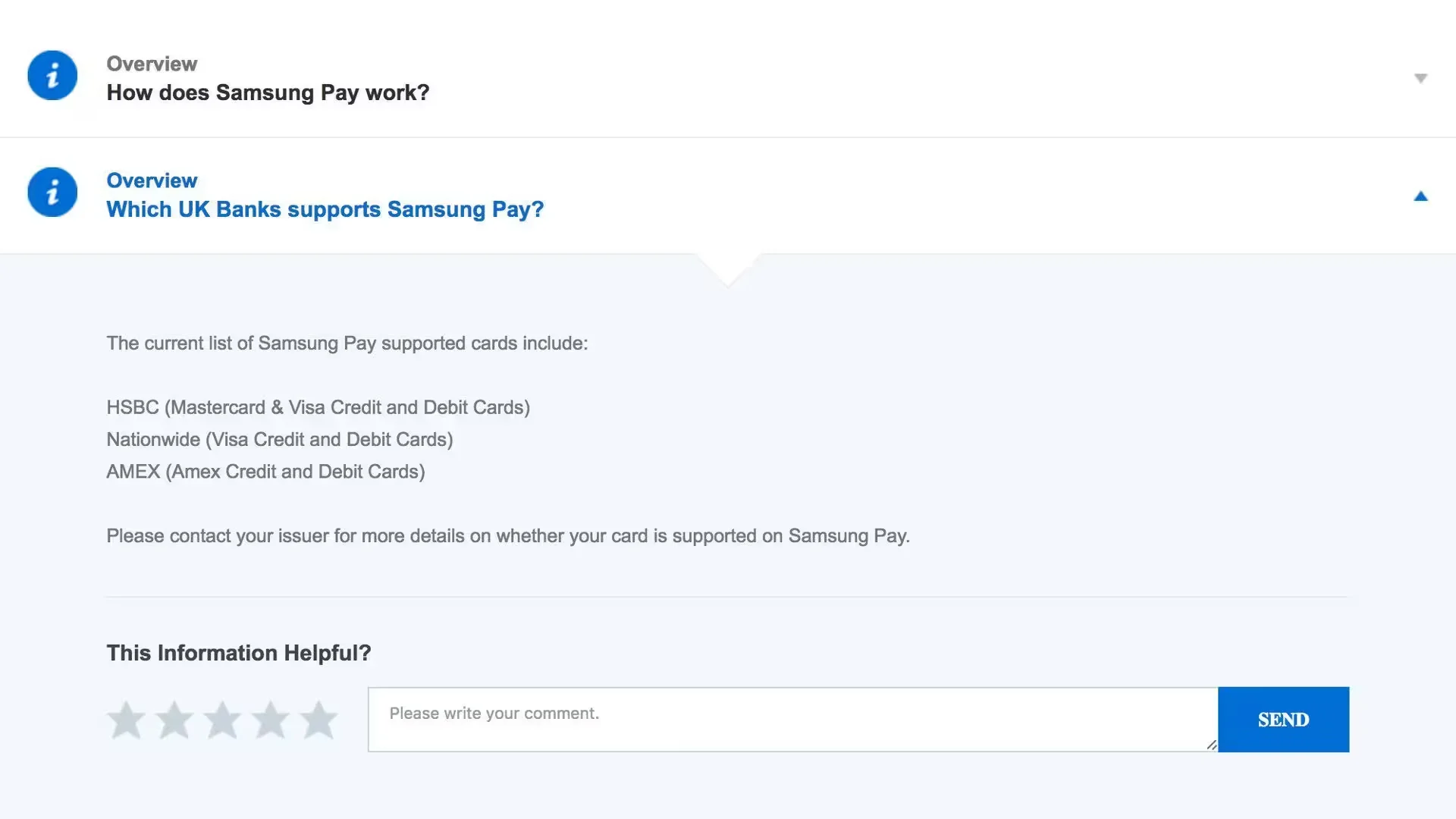Click the This Information Helpful? heading
Screen dimensions: 1456x819
238,653
